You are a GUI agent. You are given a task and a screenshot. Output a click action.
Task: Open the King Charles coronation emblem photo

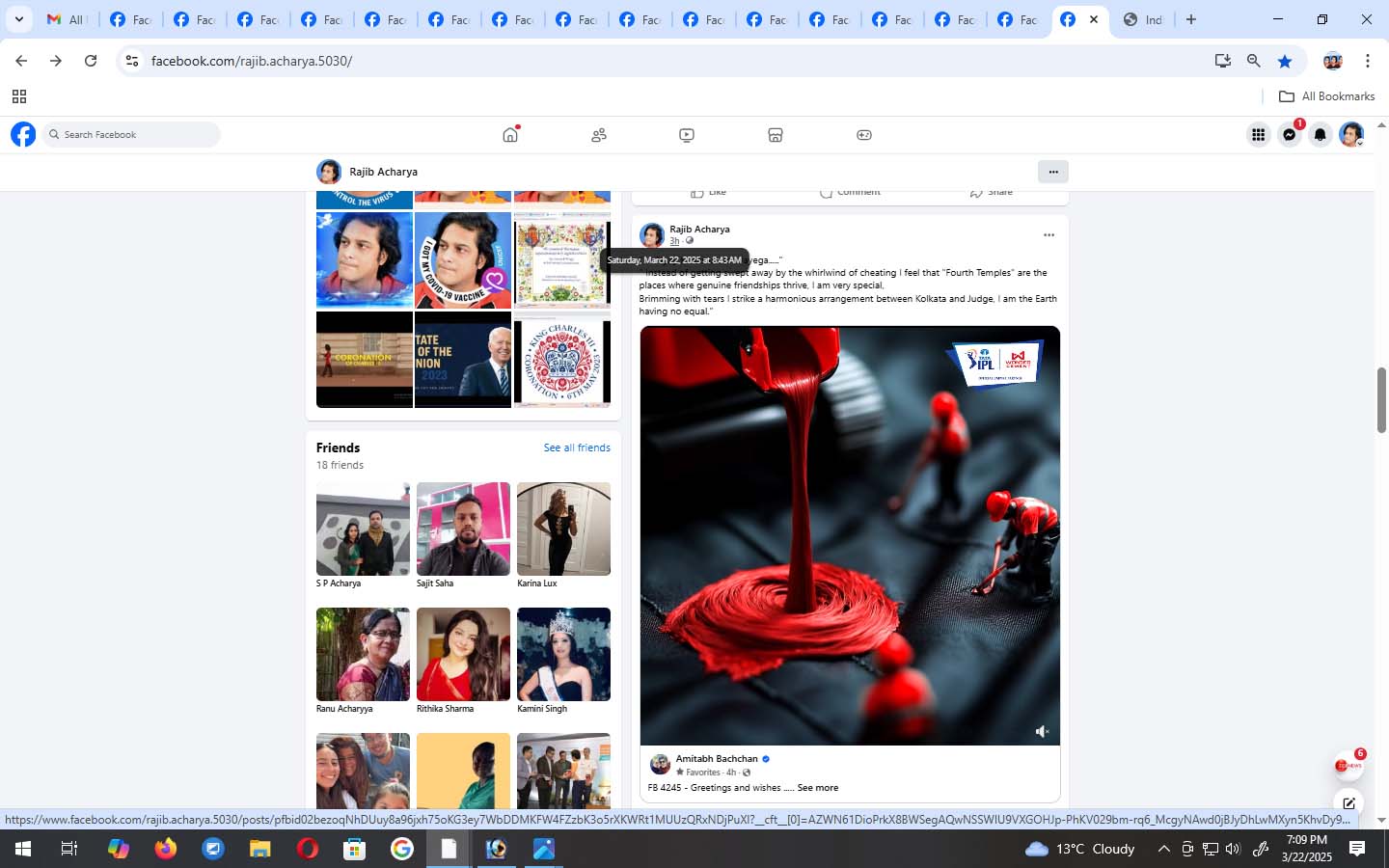tap(562, 360)
